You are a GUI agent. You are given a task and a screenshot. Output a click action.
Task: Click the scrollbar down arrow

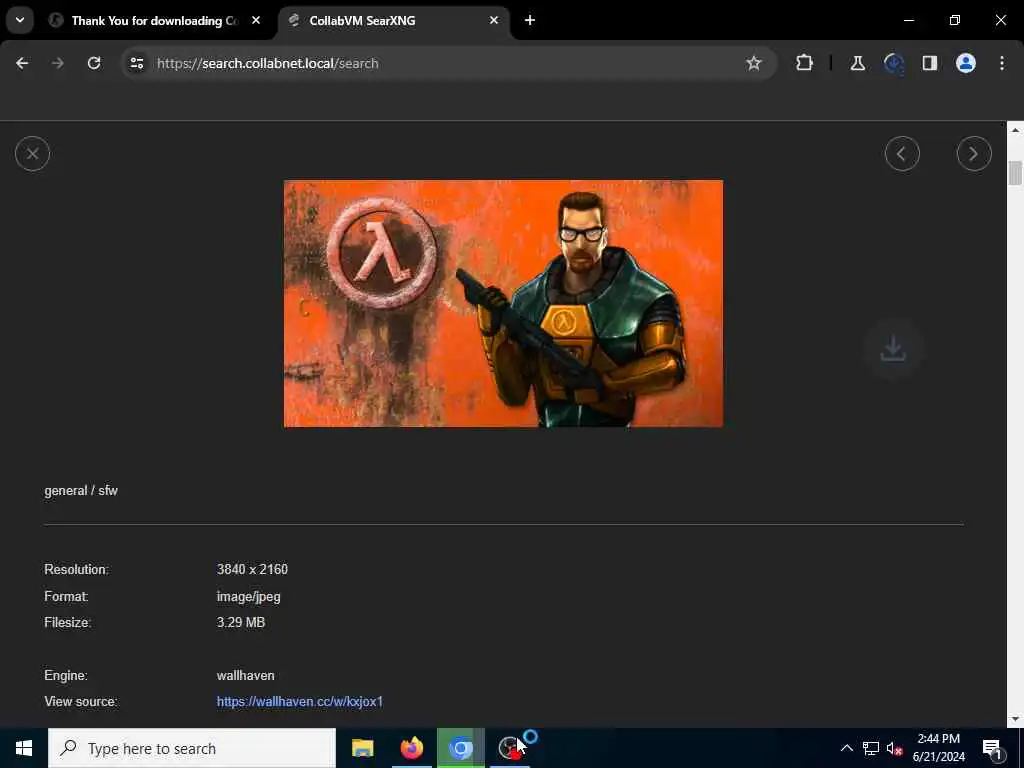click(1015, 719)
